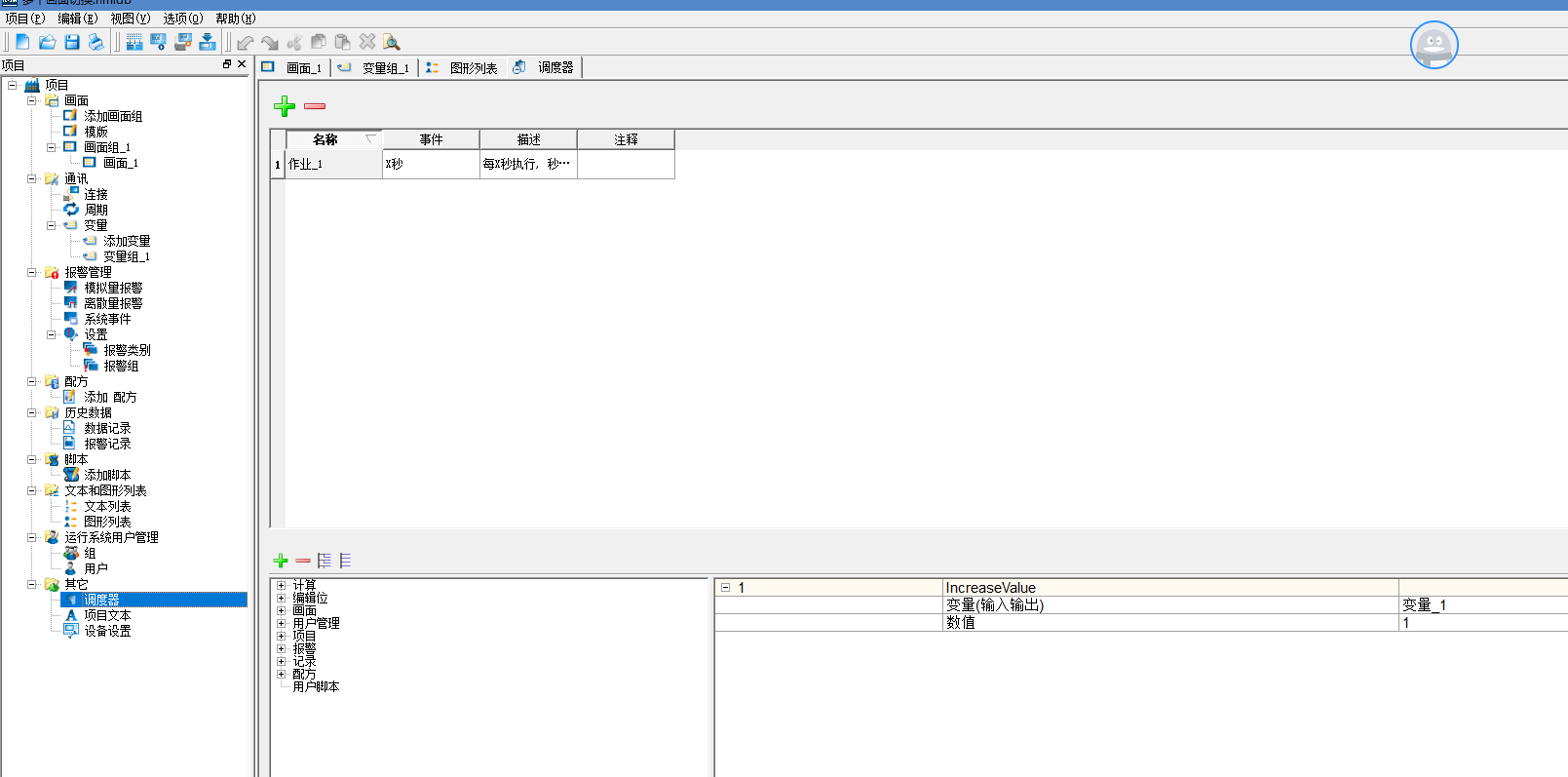Expand the 编辑位 function category
Viewport: 1568px width, 777px height.
tap(282, 598)
